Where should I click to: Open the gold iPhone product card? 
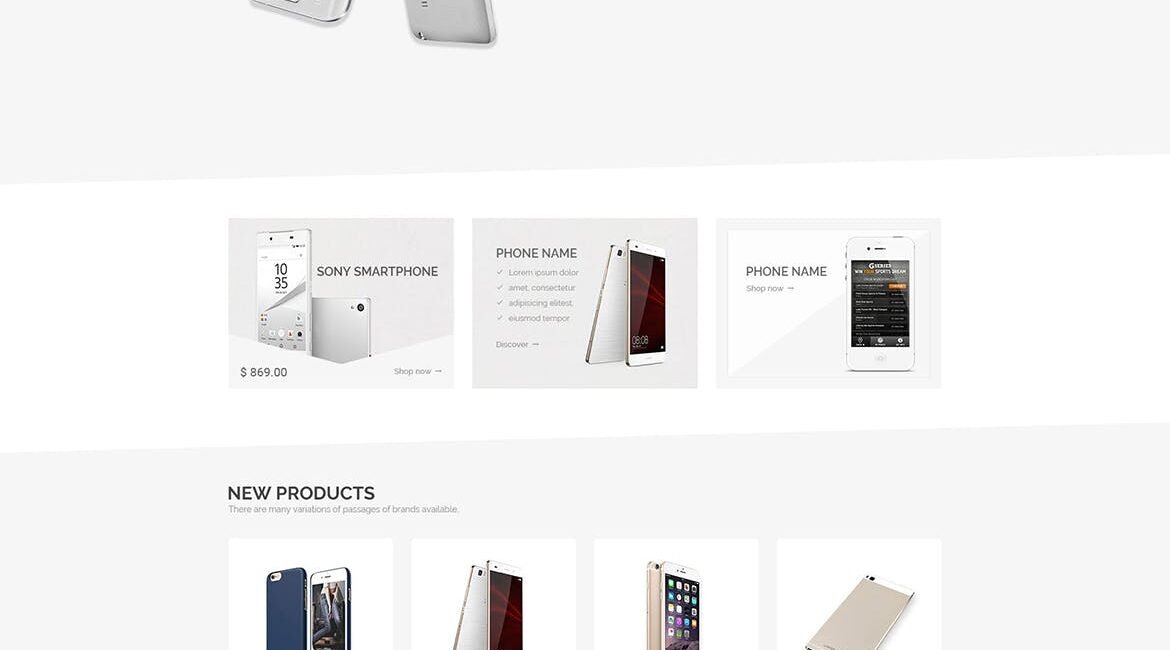click(x=676, y=594)
